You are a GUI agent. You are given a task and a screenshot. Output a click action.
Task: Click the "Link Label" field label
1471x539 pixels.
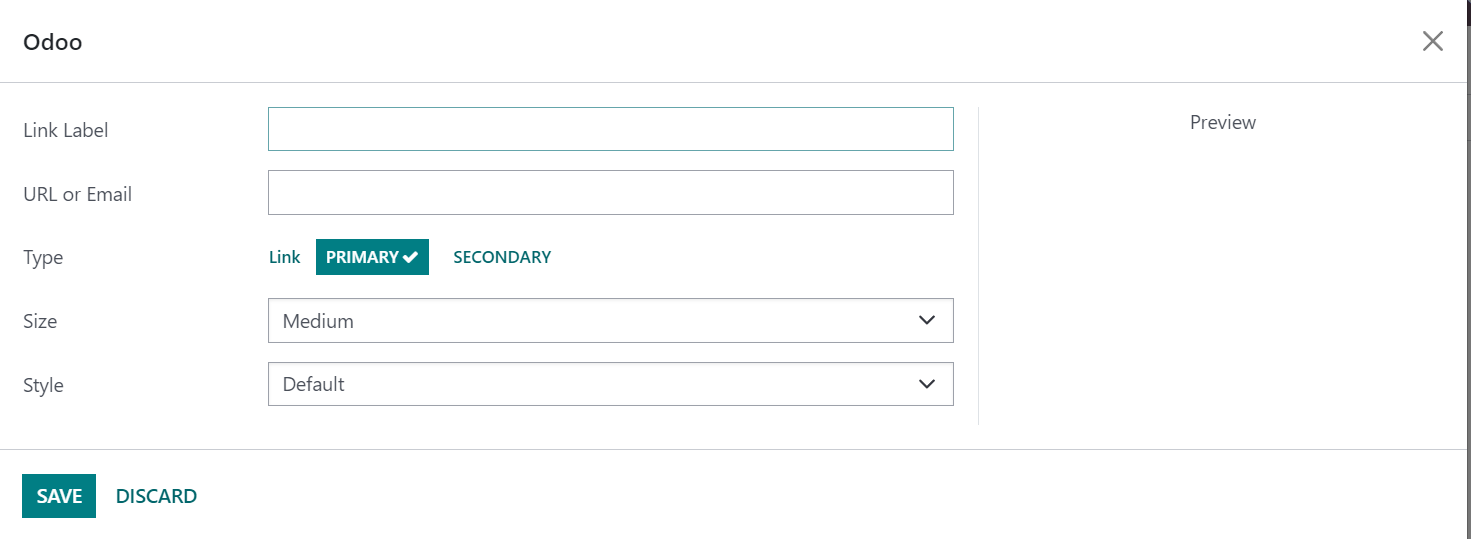65,130
